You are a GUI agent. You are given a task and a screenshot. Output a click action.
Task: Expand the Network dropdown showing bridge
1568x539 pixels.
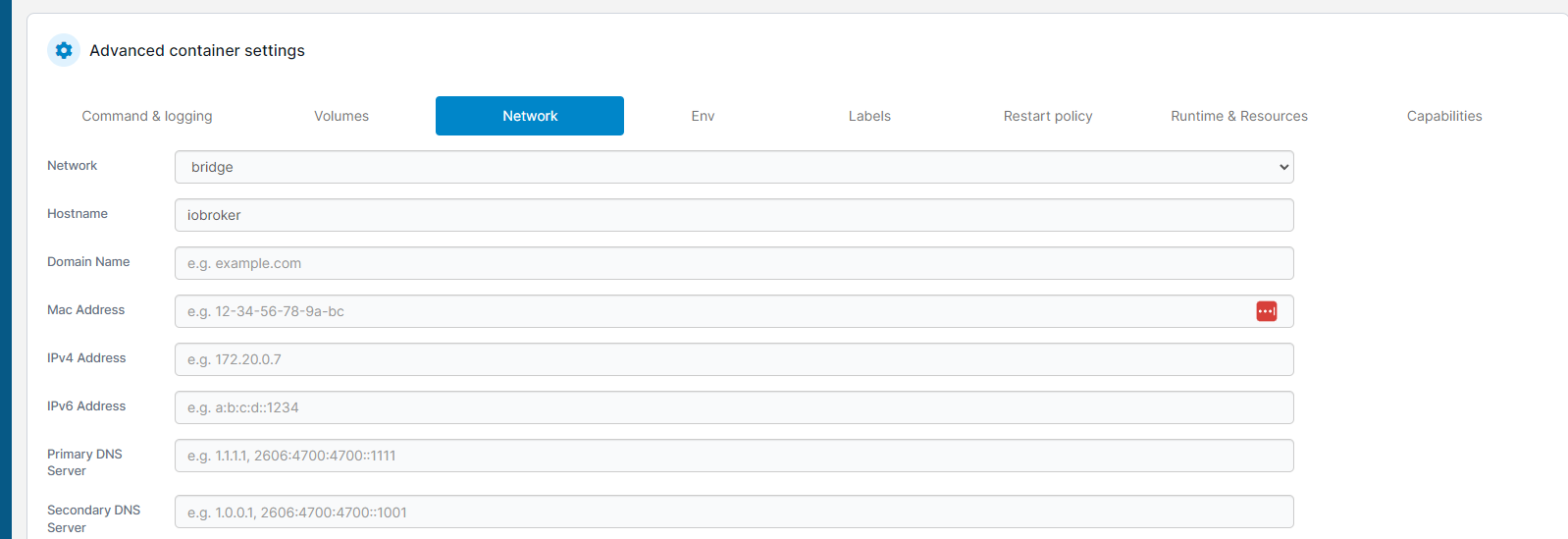(x=734, y=167)
